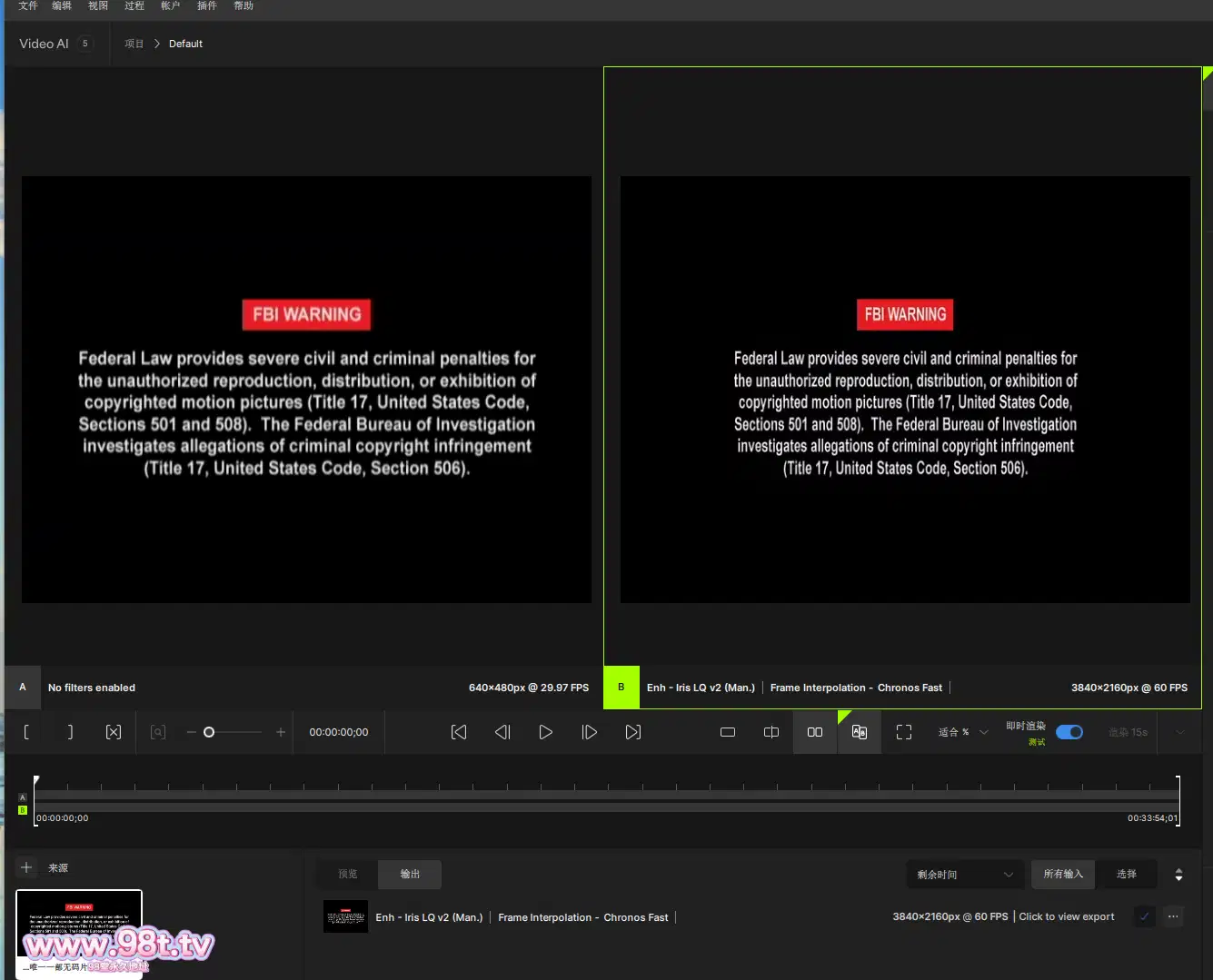Switch to side-by-side view layout
Image resolution: width=1213 pixels, height=980 pixels.
click(x=815, y=732)
